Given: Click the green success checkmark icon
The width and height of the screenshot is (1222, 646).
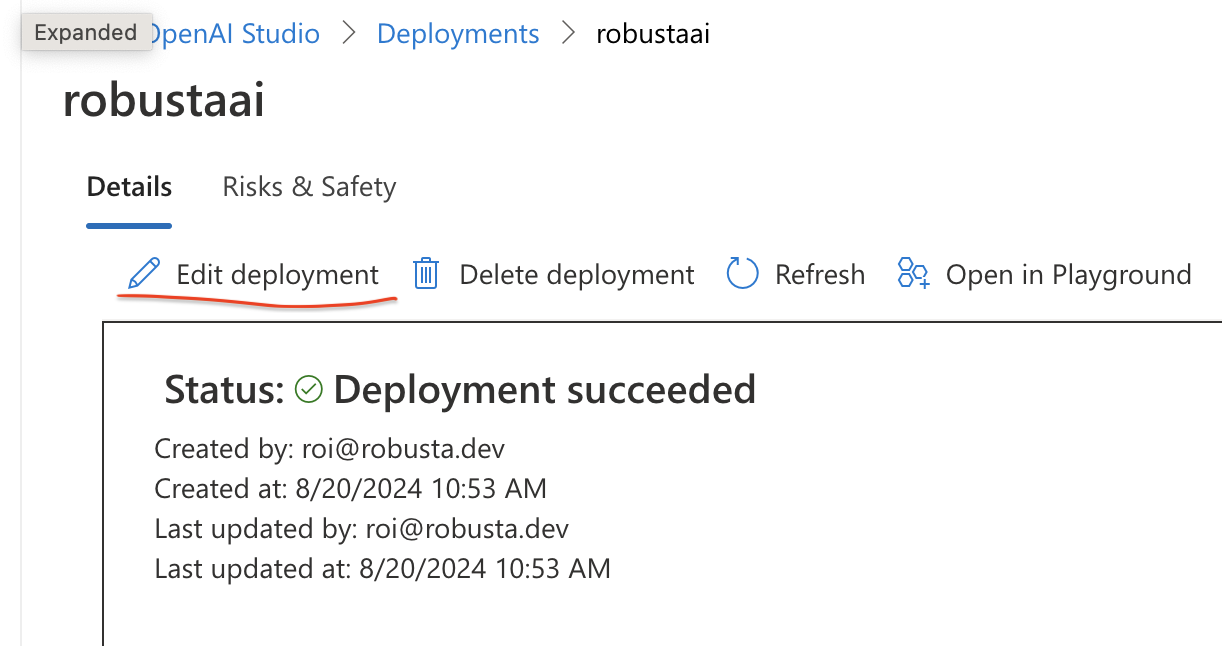Looking at the screenshot, I should coord(309,389).
